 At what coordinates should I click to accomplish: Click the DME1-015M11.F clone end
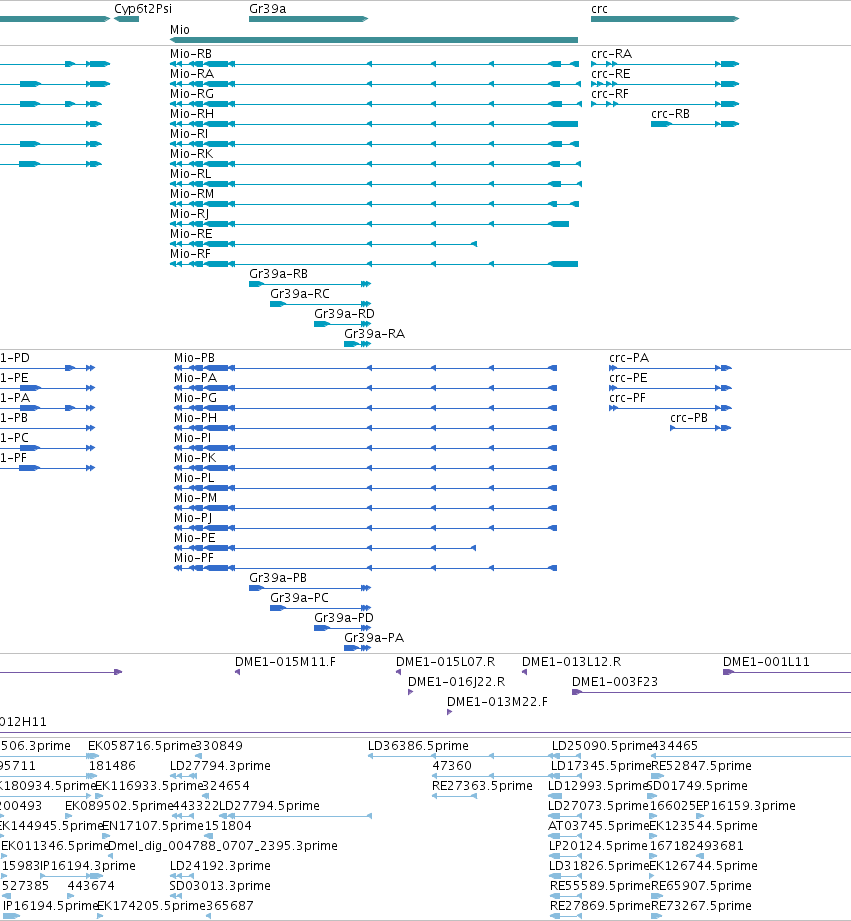click(x=237, y=672)
